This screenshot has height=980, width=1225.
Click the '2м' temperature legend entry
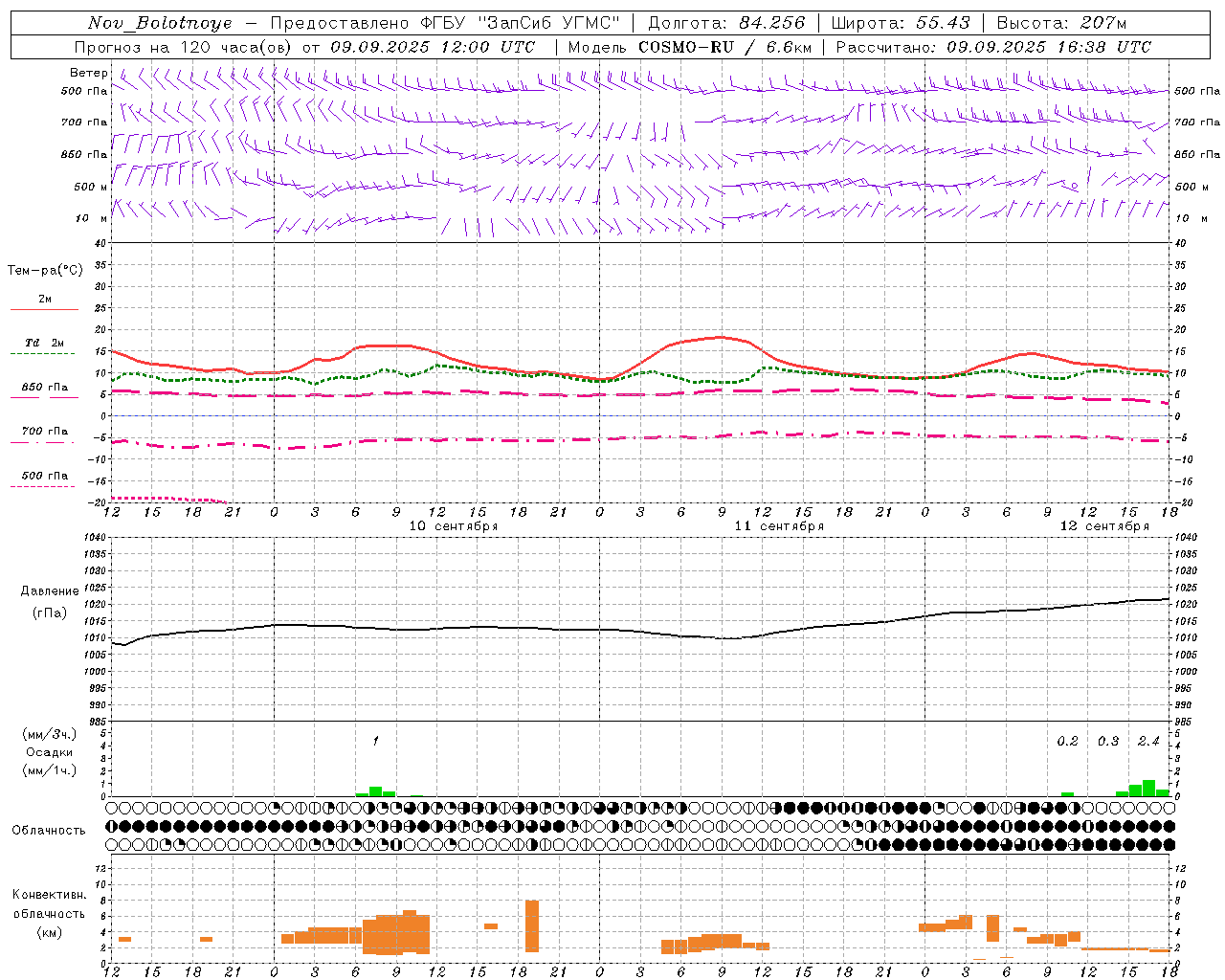click(45, 300)
